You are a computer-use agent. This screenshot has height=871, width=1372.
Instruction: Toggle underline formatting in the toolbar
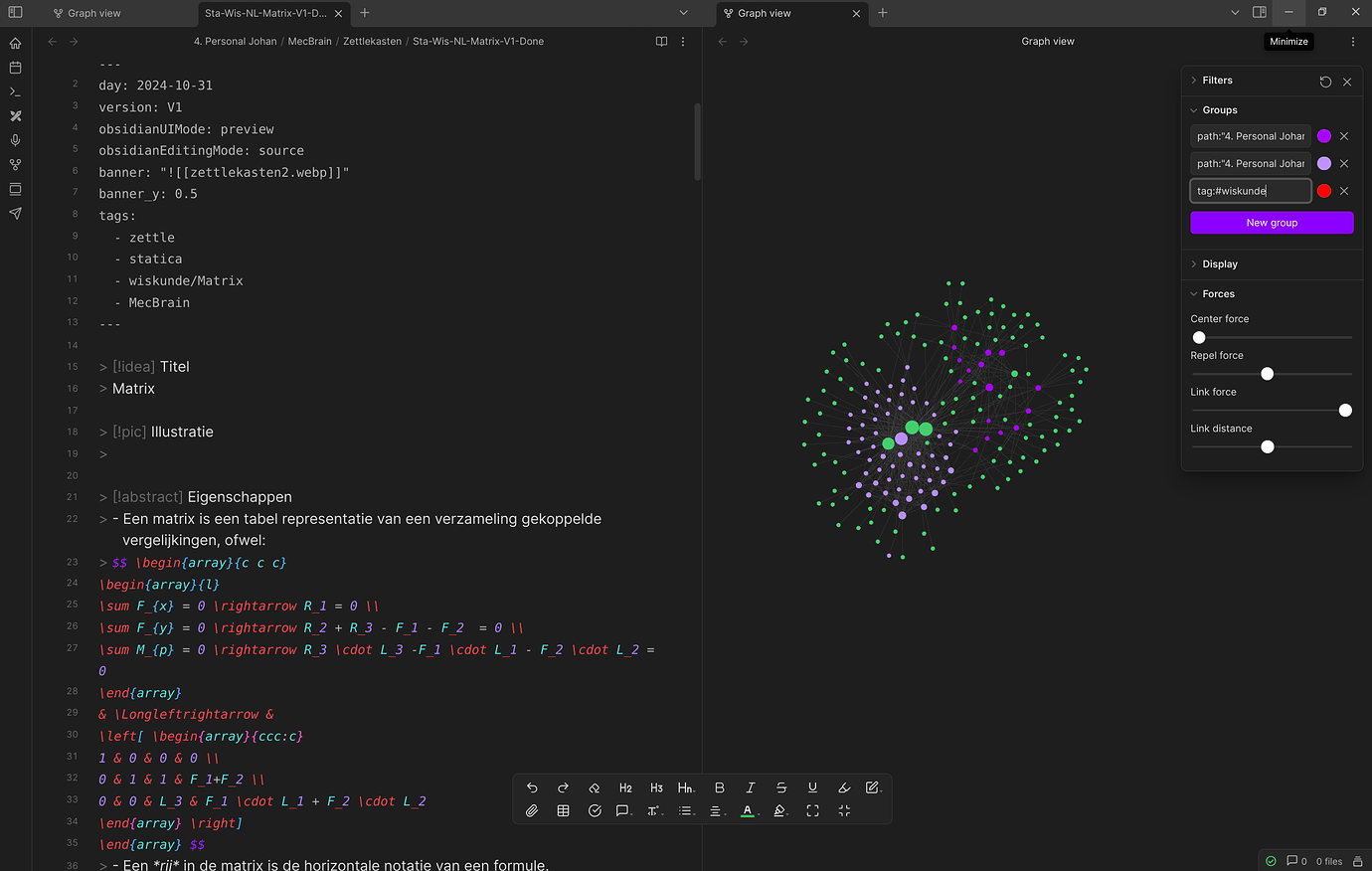[x=812, y=786]
